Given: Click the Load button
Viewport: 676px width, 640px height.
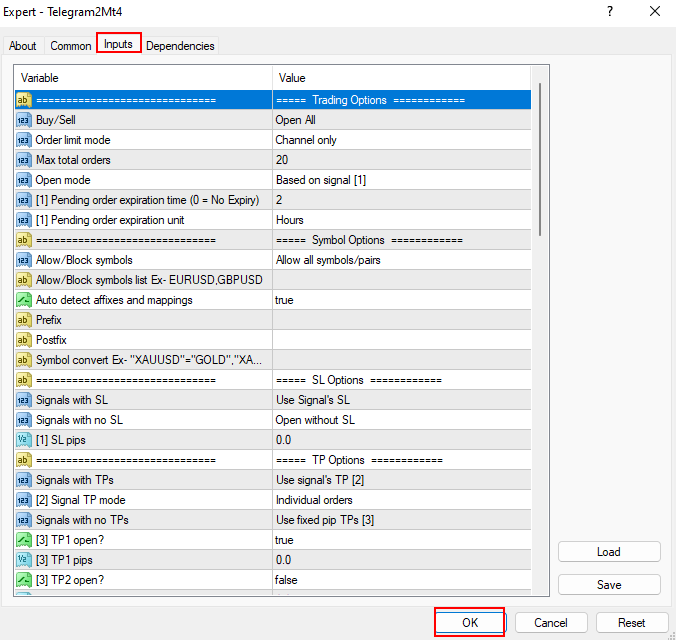Looking at the screenshot, I should click(x=609, y=552).
